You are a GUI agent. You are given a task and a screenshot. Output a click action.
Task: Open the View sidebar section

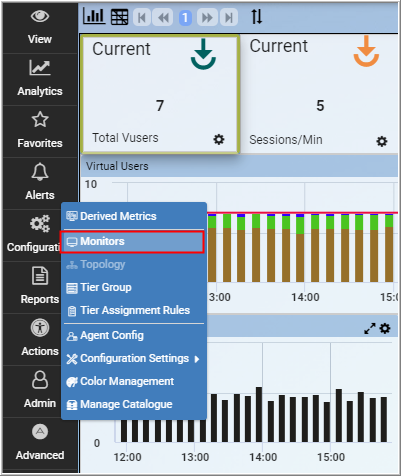pos(40,27)
